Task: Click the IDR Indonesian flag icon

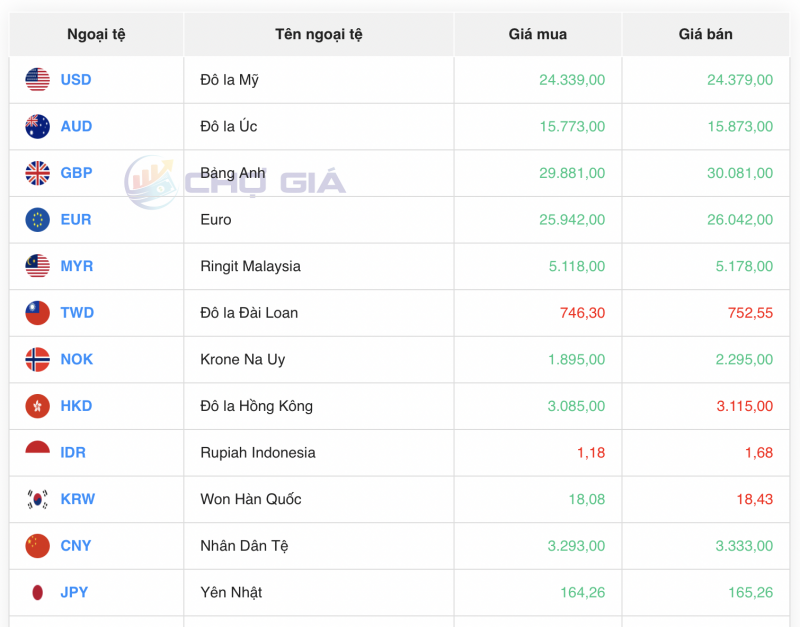Action: pyautogui.click(x=38, y=452)
